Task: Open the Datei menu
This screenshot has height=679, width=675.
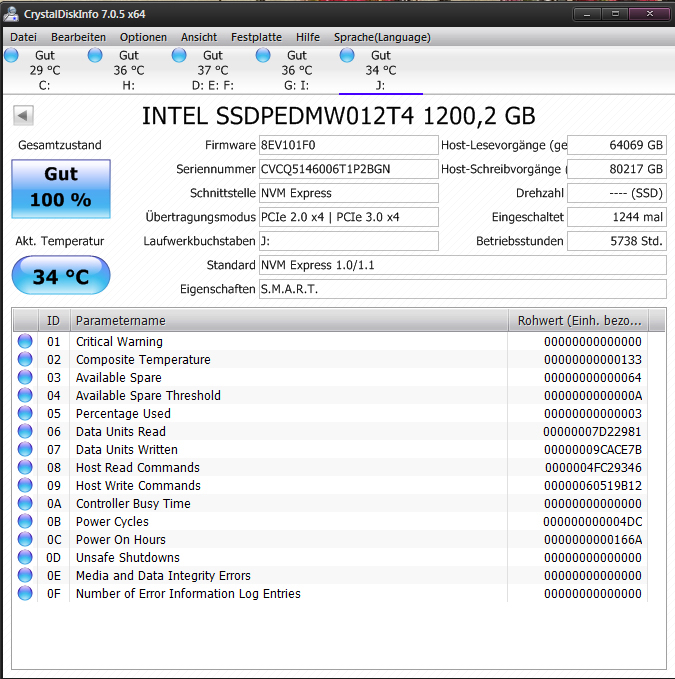Action: tap(23, 37)
